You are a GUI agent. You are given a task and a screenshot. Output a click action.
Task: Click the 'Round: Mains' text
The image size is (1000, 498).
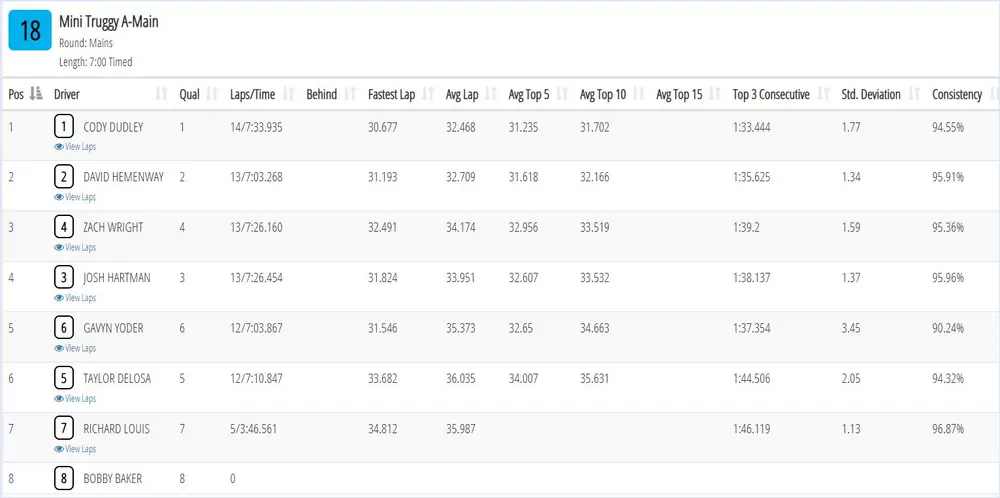(86, 43)
